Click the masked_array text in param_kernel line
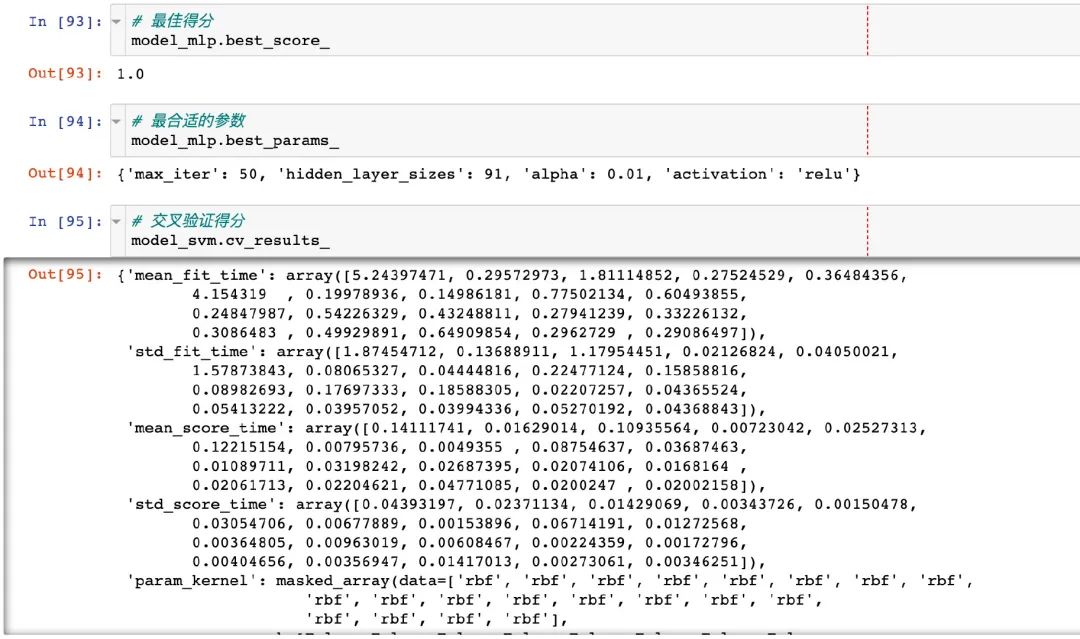Image resolution: width=1080 pixels, height=639 pixels. point(333,581)
